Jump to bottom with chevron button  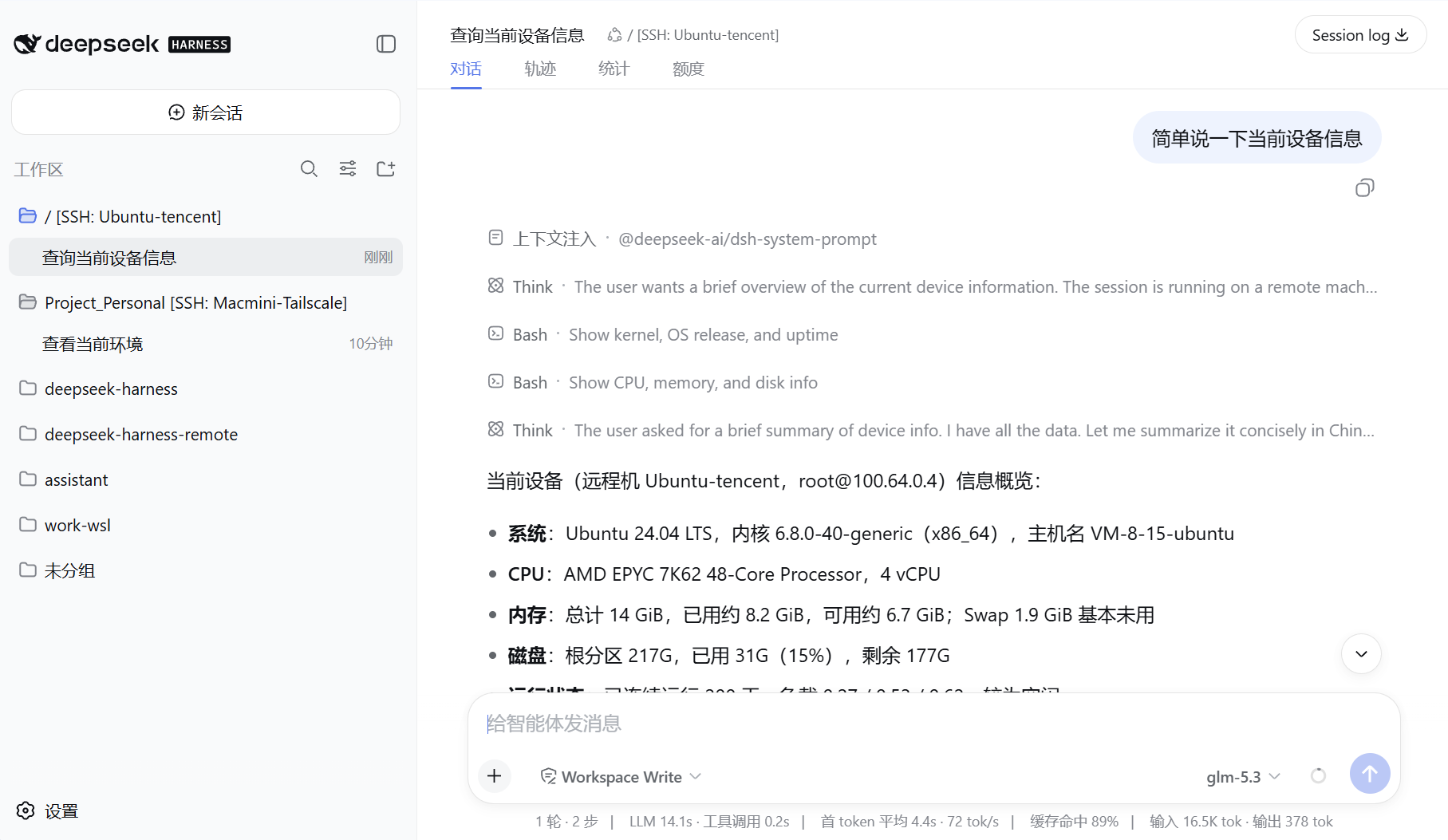click(1361, 654)
